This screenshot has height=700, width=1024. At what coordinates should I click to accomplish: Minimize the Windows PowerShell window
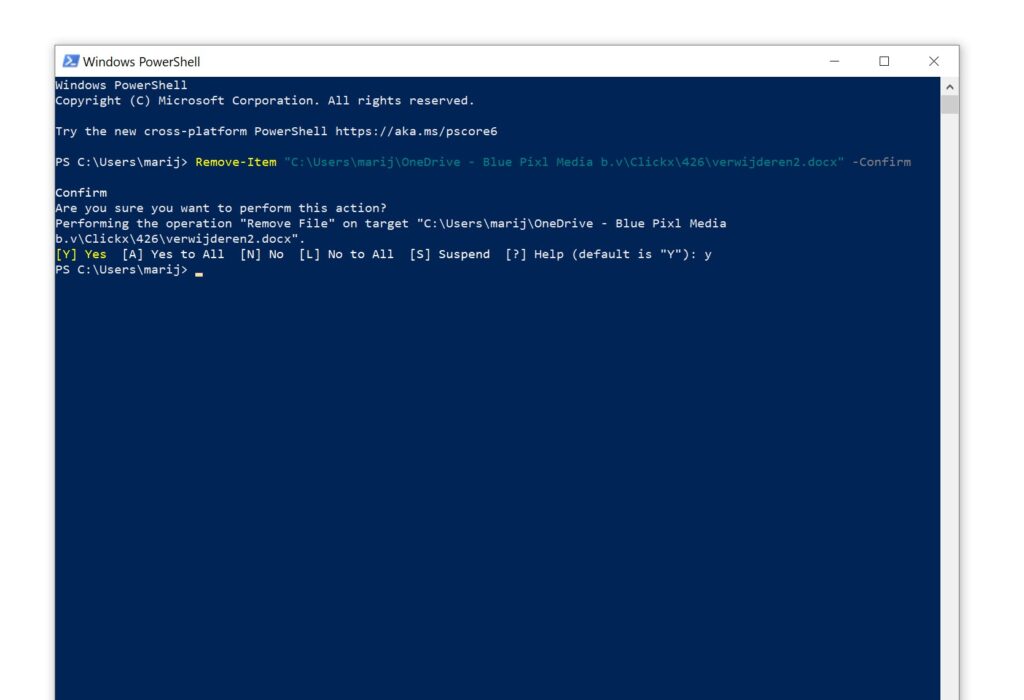pyautogui.click(x=834, y=61)
